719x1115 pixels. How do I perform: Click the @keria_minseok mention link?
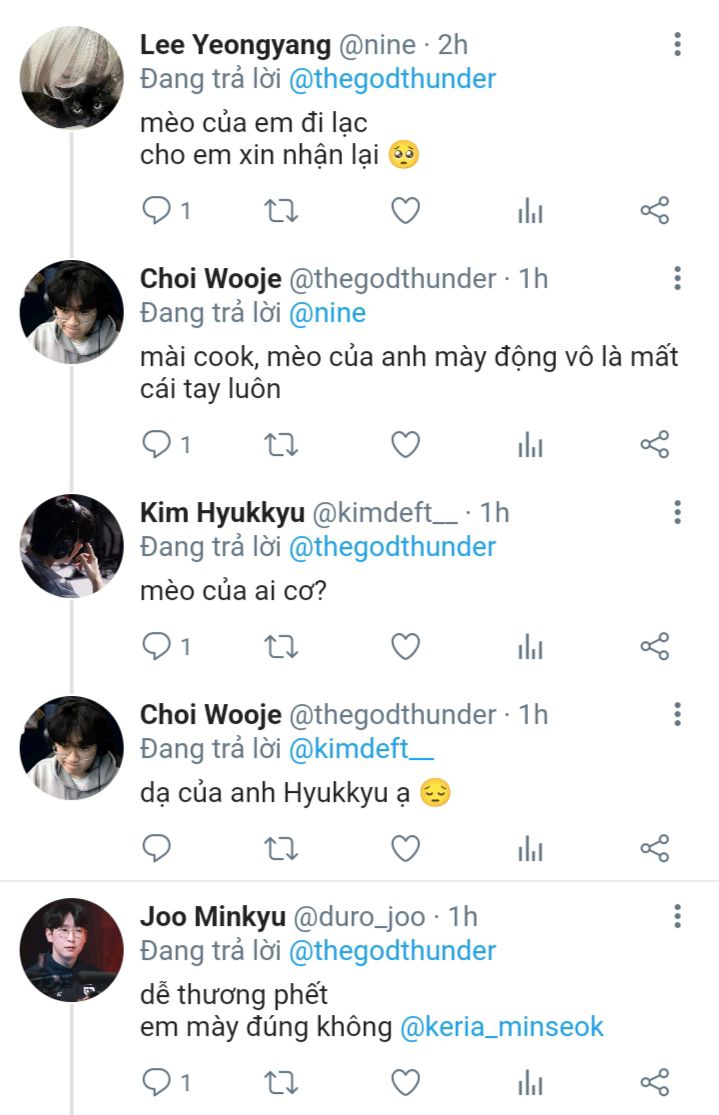pyautogui.click(x=502, y=1027)
